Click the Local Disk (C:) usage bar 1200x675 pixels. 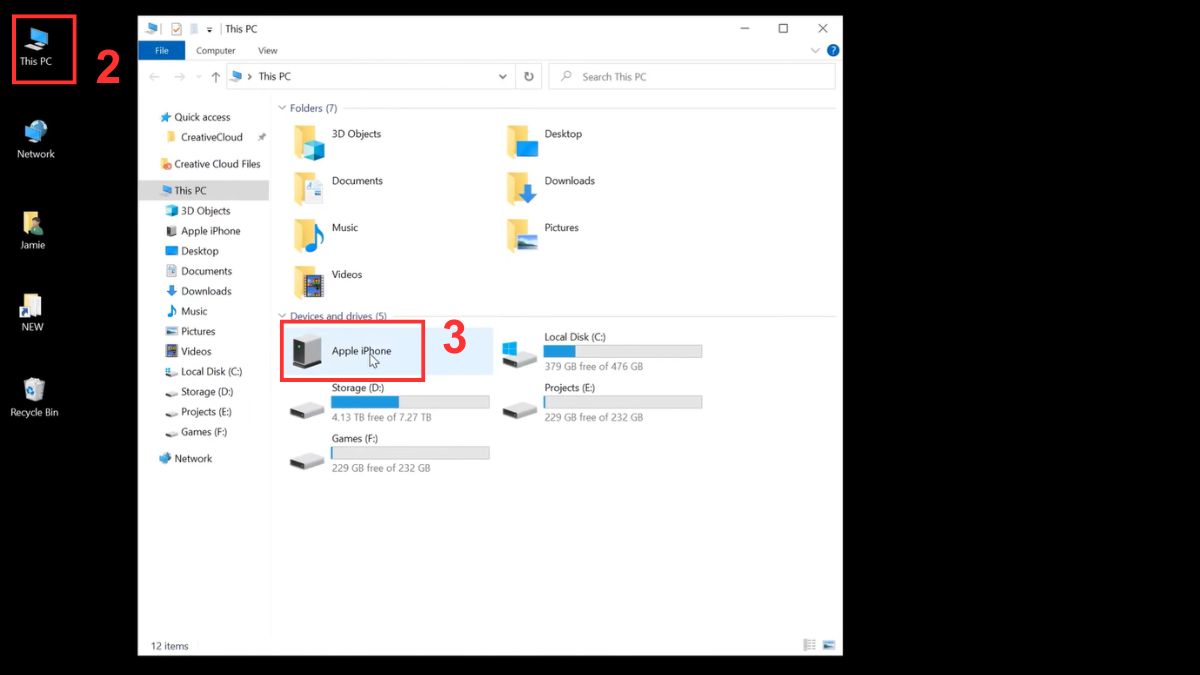(x=622, y=351)
